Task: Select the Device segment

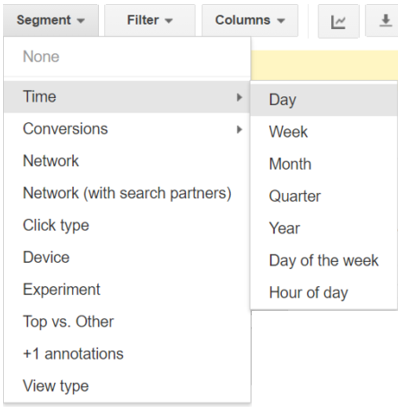Action: click(x=127, y=257)
